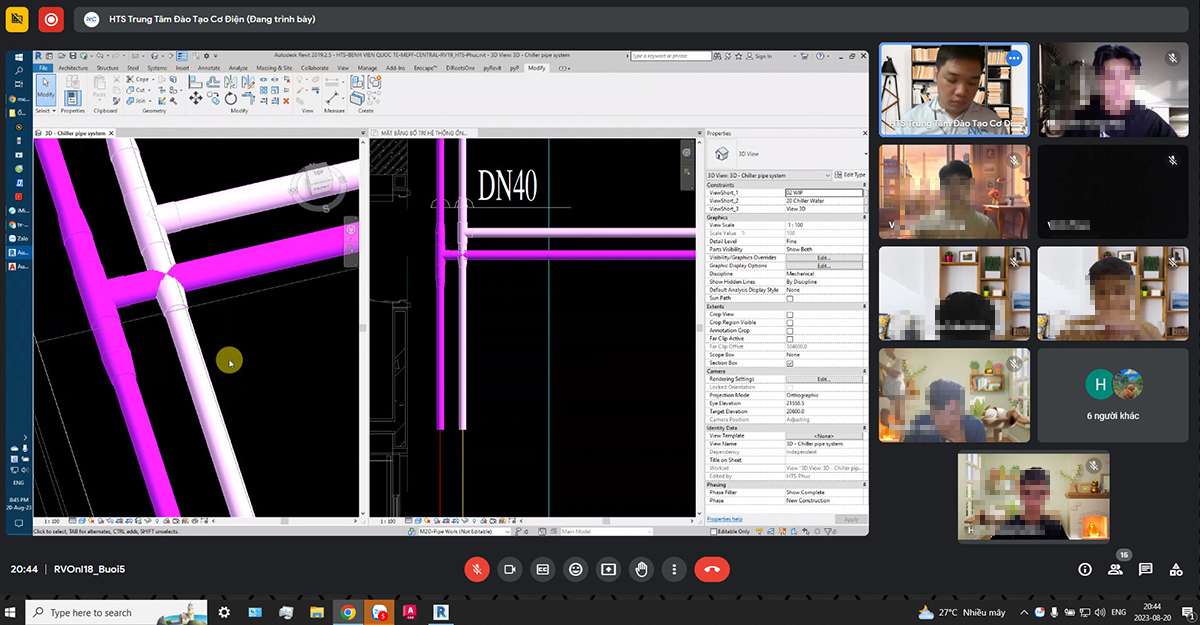Click Edit for Visibility/Graphics Overrides
Image resolution: width=1200 pixels, height=625 pixels.
click(824, 258)
